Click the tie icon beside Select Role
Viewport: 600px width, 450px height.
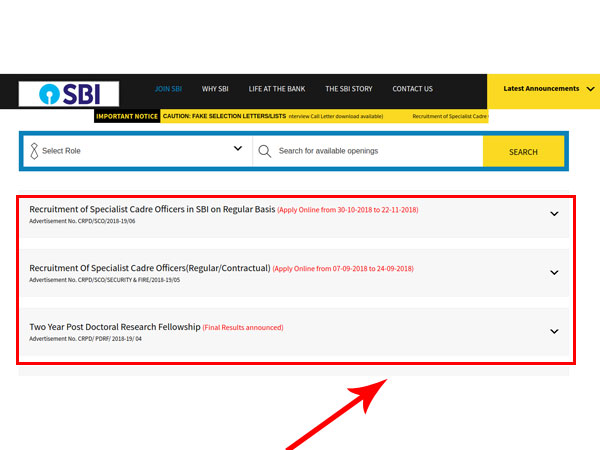(34, 151)
